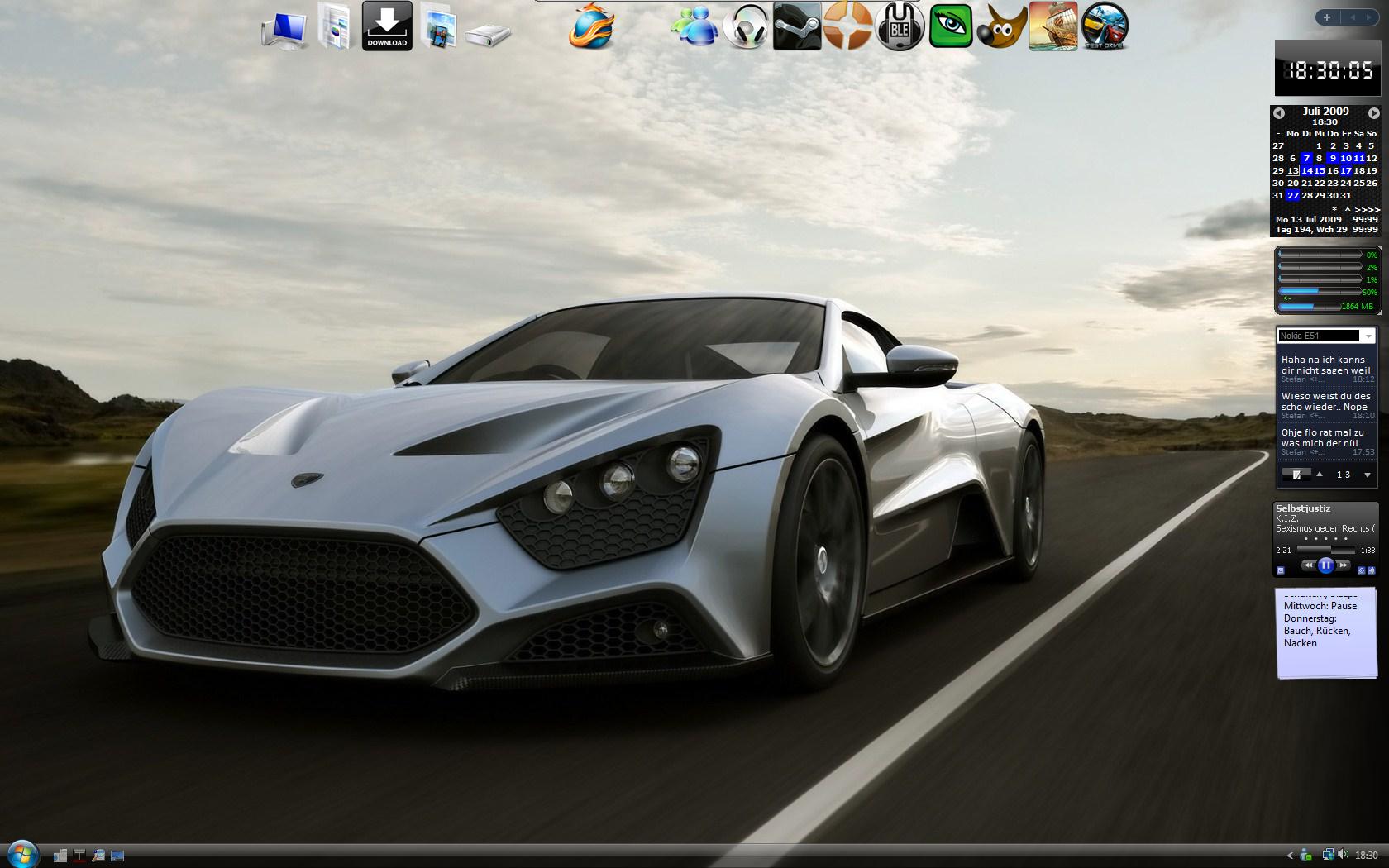Image resolution: width=1389 pixels, height=868 pixels.
Task: Launch the orange crosshair game icon
Action: [x=848, y=26]
